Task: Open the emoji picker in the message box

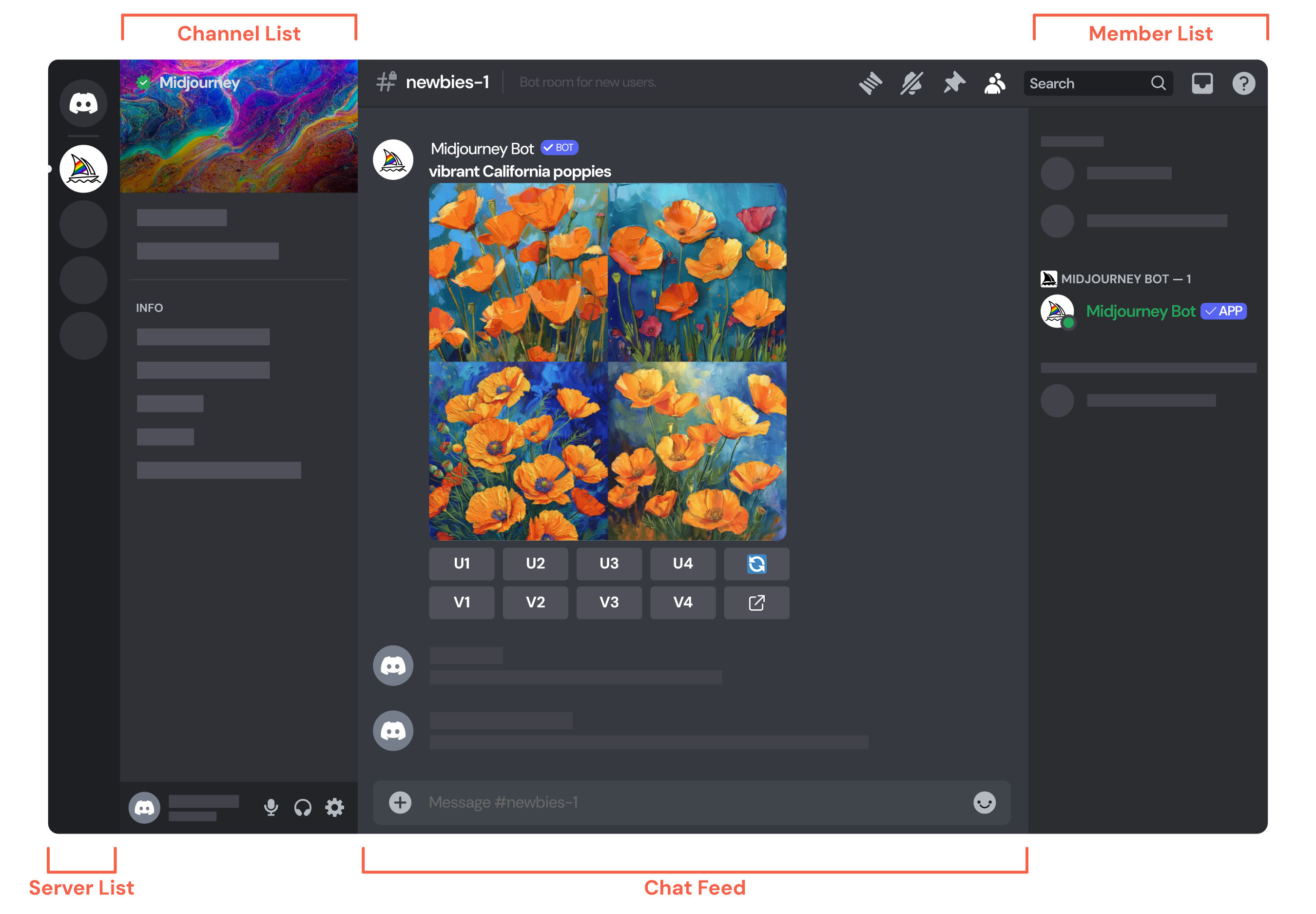Action: [x=985, y=802]
